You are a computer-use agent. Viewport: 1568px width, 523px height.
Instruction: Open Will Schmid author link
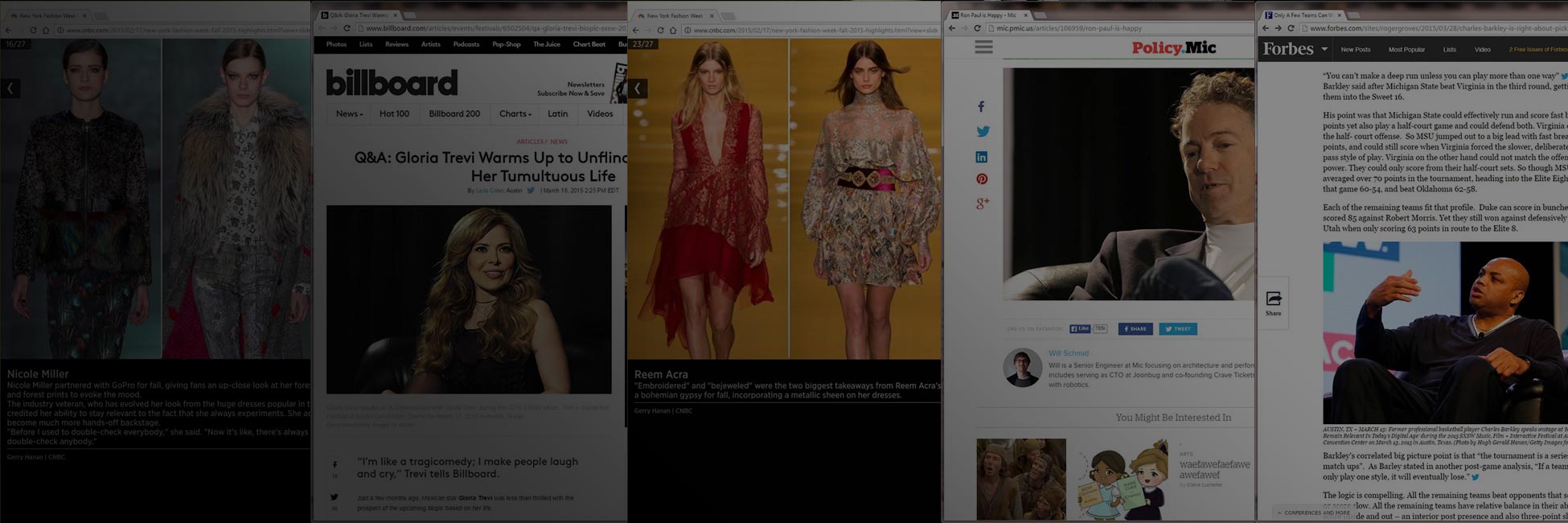coord(1069,353)
